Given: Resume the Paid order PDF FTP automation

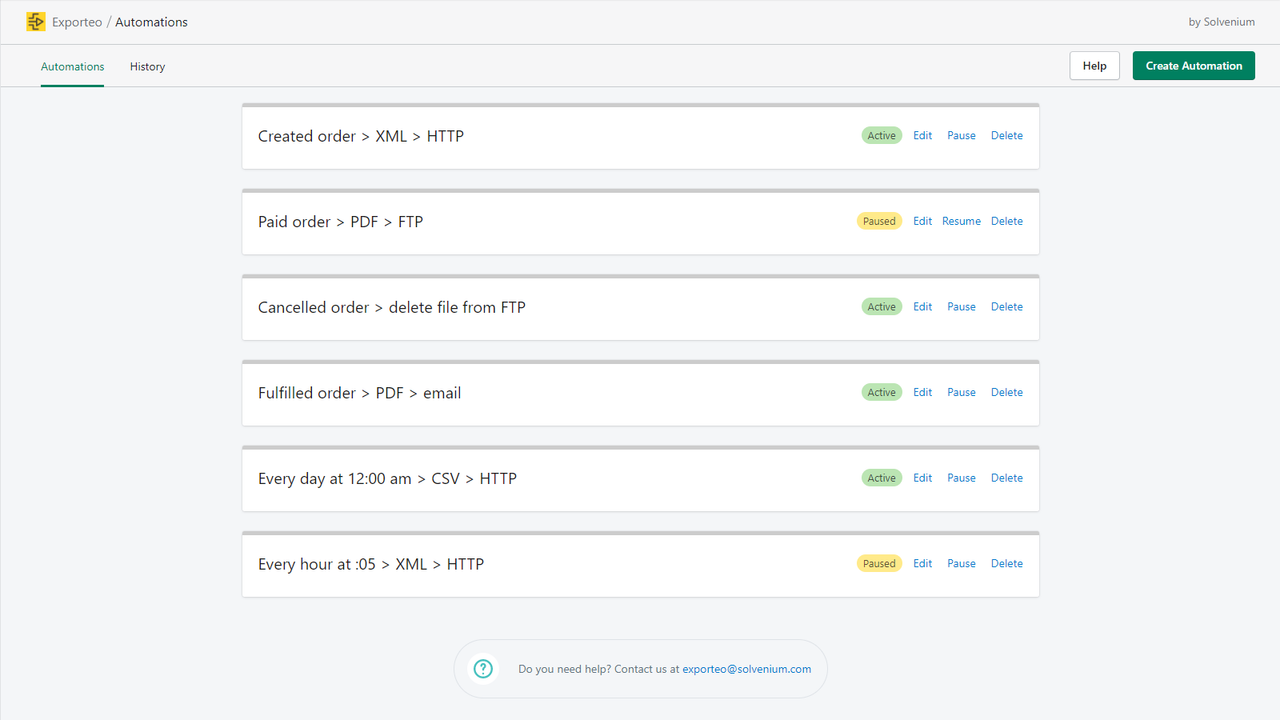Looking at the screenshot, I should (961, 221).
